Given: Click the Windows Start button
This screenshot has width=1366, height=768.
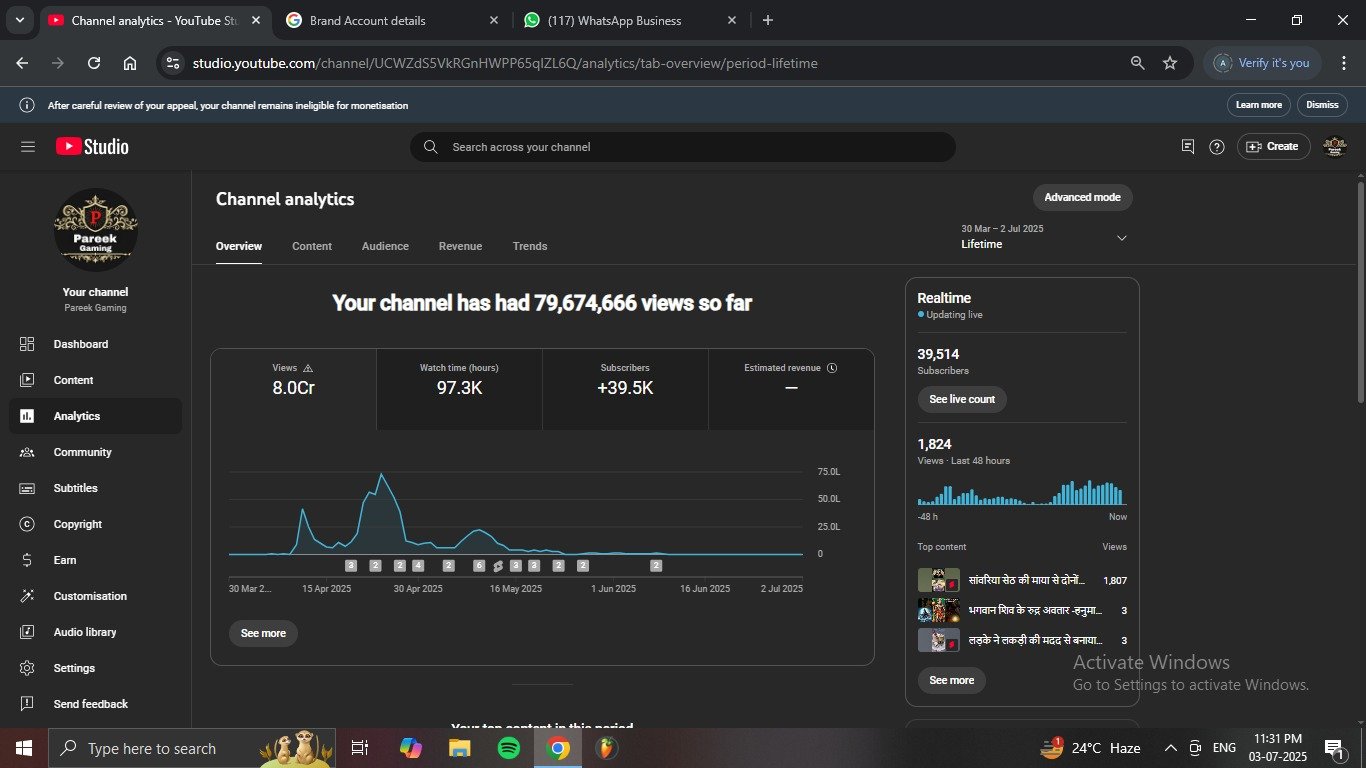Looking at the screenshot, I should coord(23,748).
